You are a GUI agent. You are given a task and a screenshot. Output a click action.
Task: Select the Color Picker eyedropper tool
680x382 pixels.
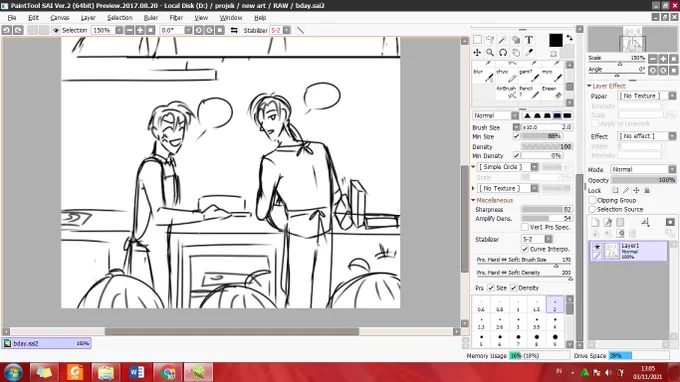tap(529, 53)
